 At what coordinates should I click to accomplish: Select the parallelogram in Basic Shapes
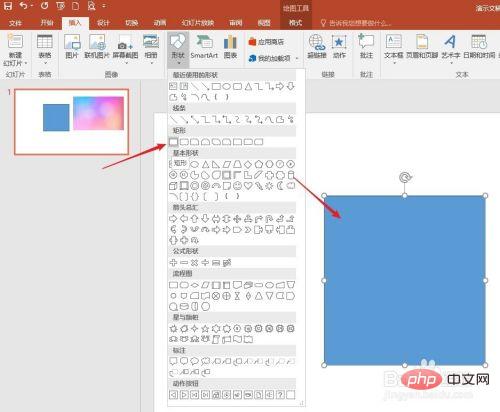pos(227,164)
